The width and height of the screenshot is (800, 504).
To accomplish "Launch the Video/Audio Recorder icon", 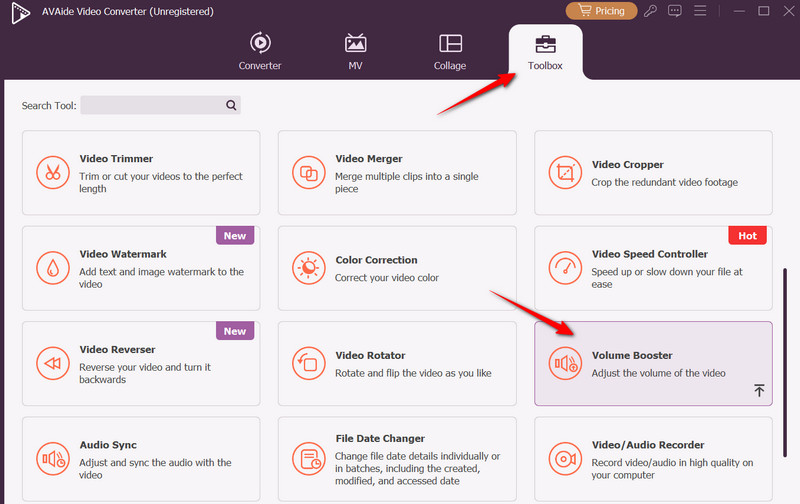I will tap(565, 458).
